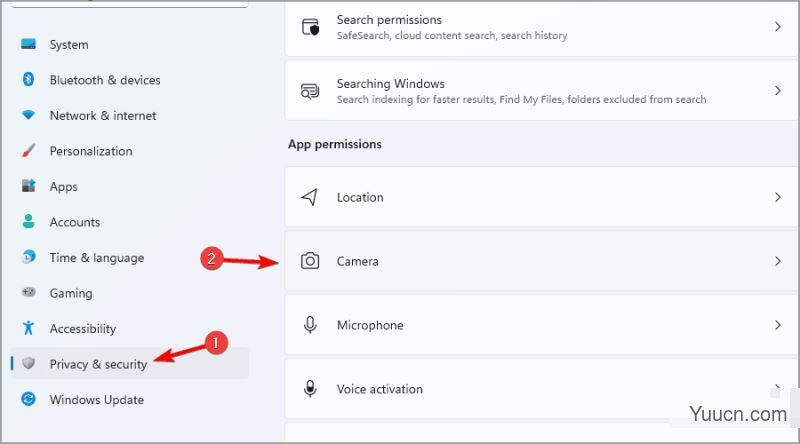This screenshot has height=444, width=800.
Task: Click the Network wifi icon in sidebar
Action: point(29,115)
